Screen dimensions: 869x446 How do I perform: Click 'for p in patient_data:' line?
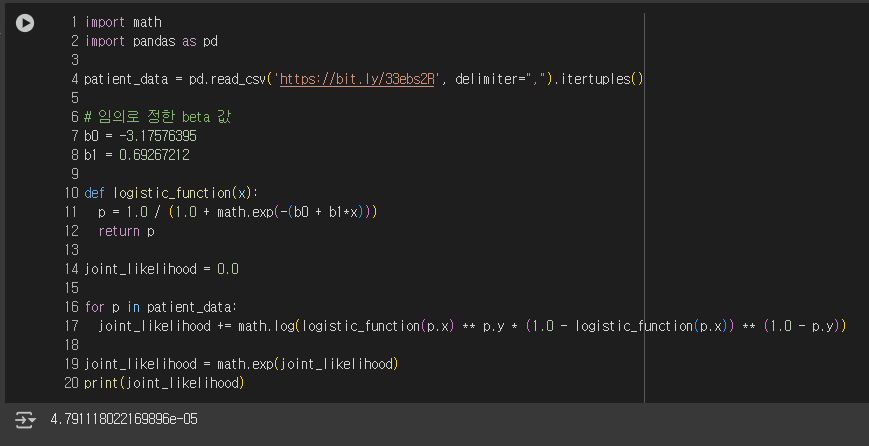pos(161,307)
